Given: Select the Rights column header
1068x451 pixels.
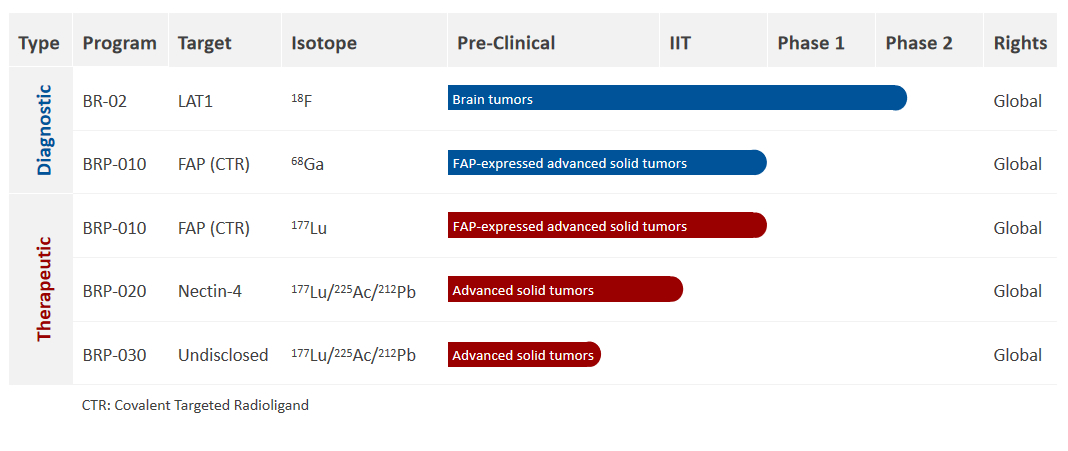Looking at the screenshot, I should click(1020, 44).
